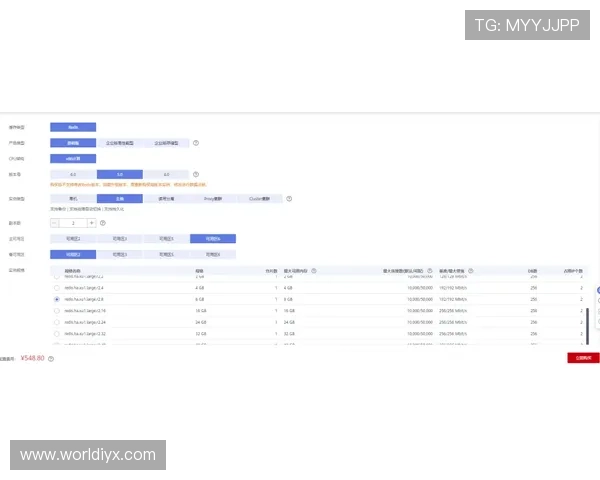Viewport: 600px width, 480px height.
Task: Select read/write splitting instance type
Action: (166, 199)
